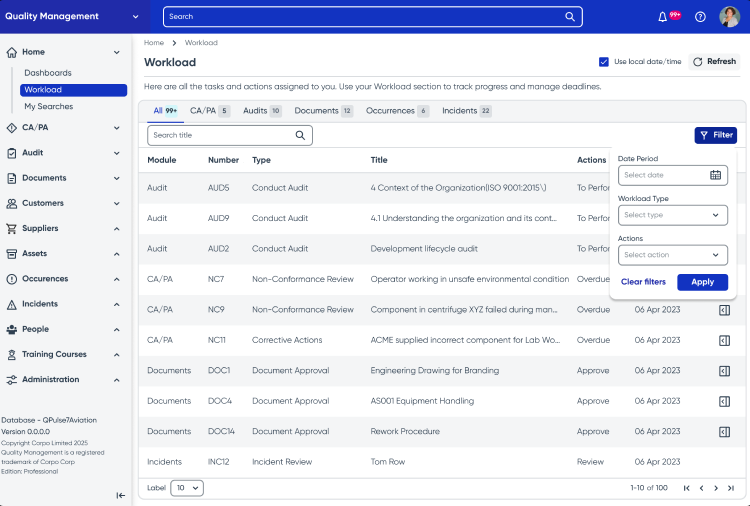750x506 pixels.
Task: Click the Tom Row title cell
Action: click(x=387, y=462)
